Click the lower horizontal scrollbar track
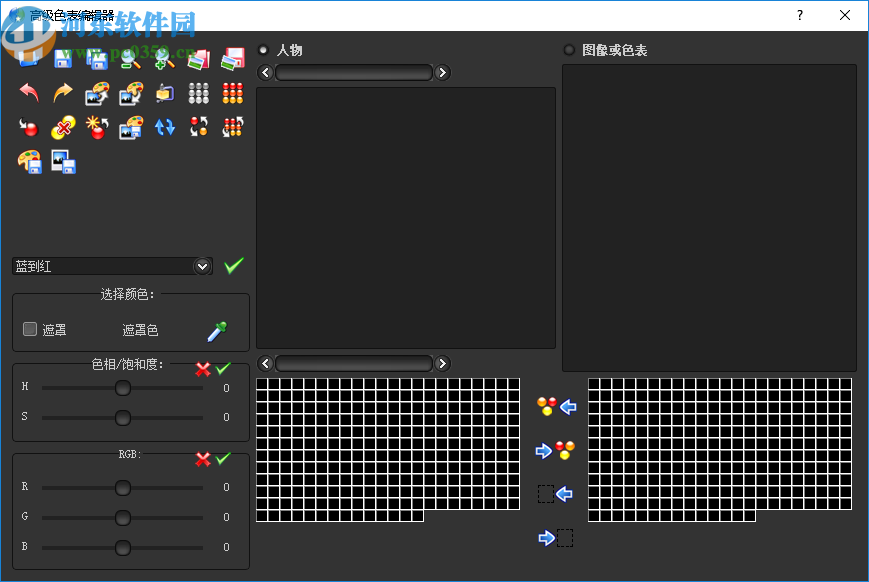 (x=354, y=364)
